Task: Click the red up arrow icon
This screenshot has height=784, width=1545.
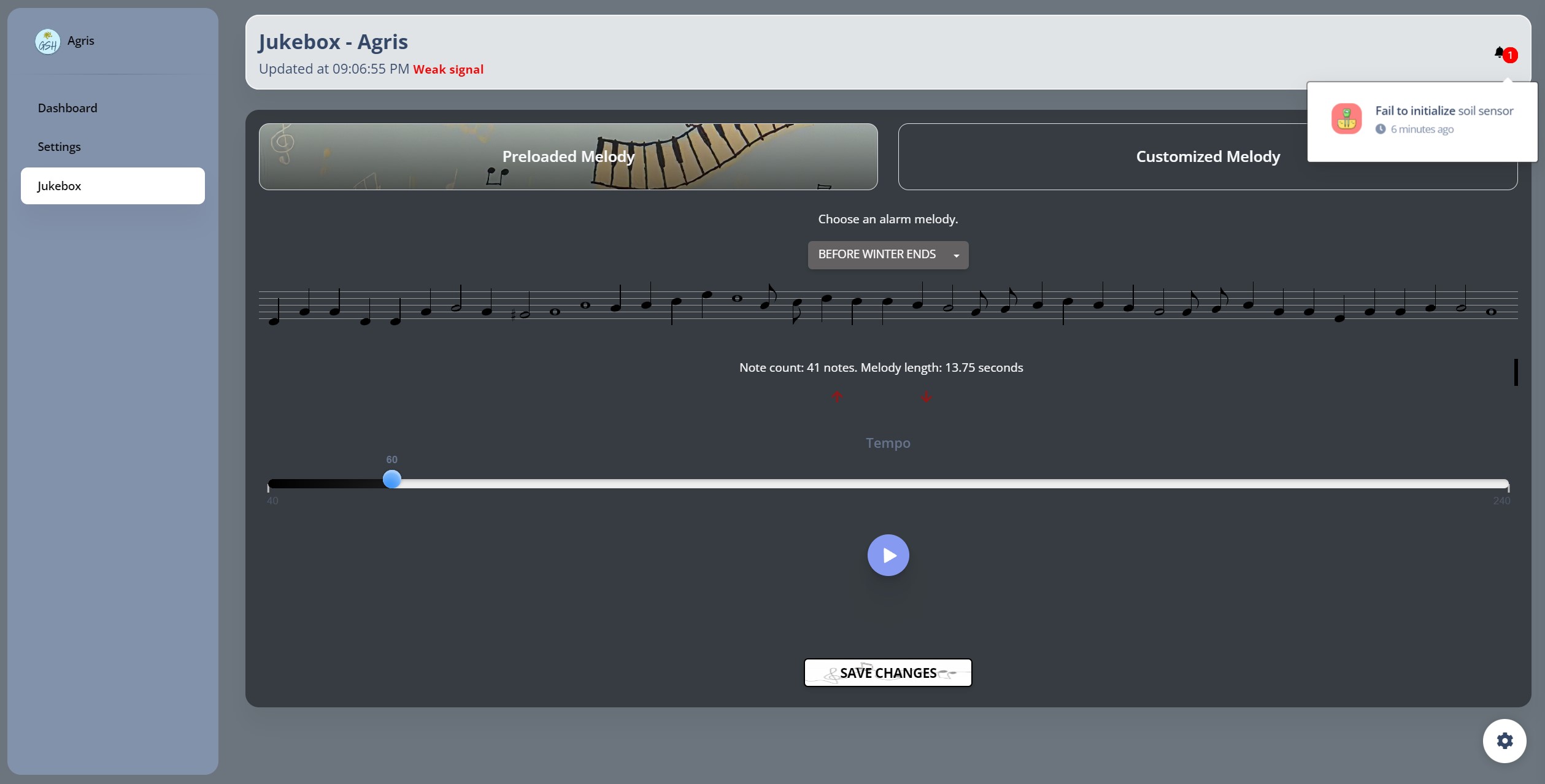Action: point(837,396)
